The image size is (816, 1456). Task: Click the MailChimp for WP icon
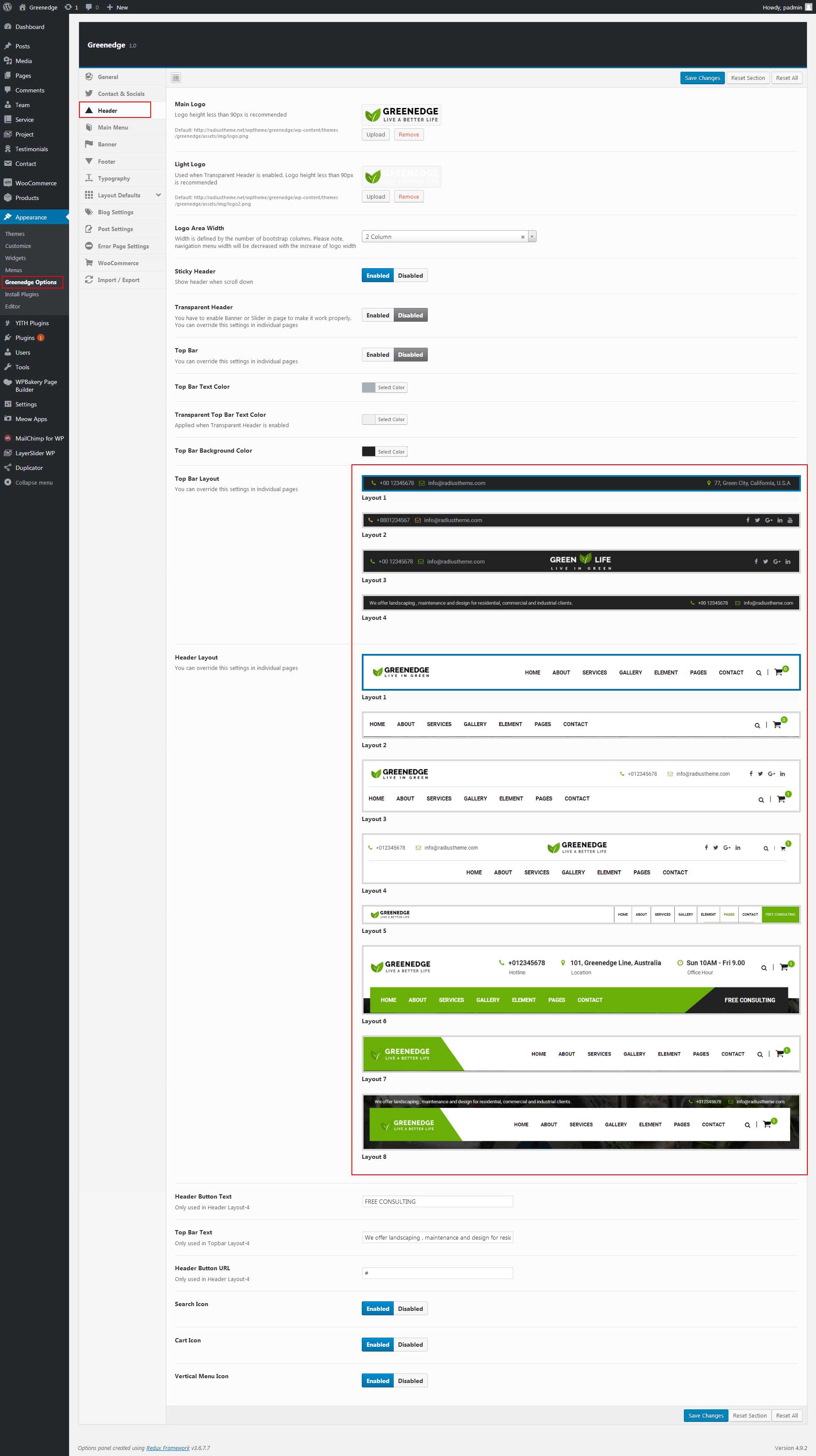tap(8, 438)
